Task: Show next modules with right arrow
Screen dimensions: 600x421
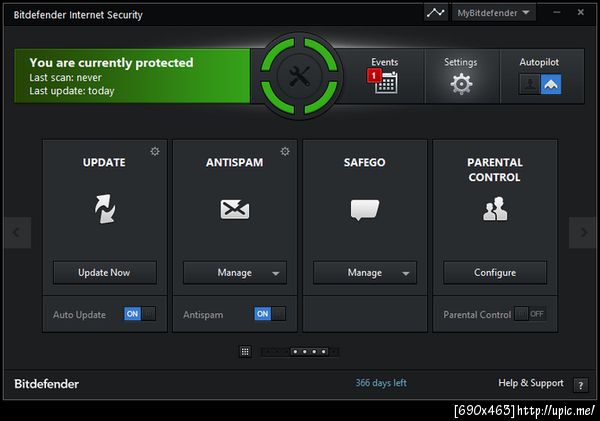Action: (582, 232)
